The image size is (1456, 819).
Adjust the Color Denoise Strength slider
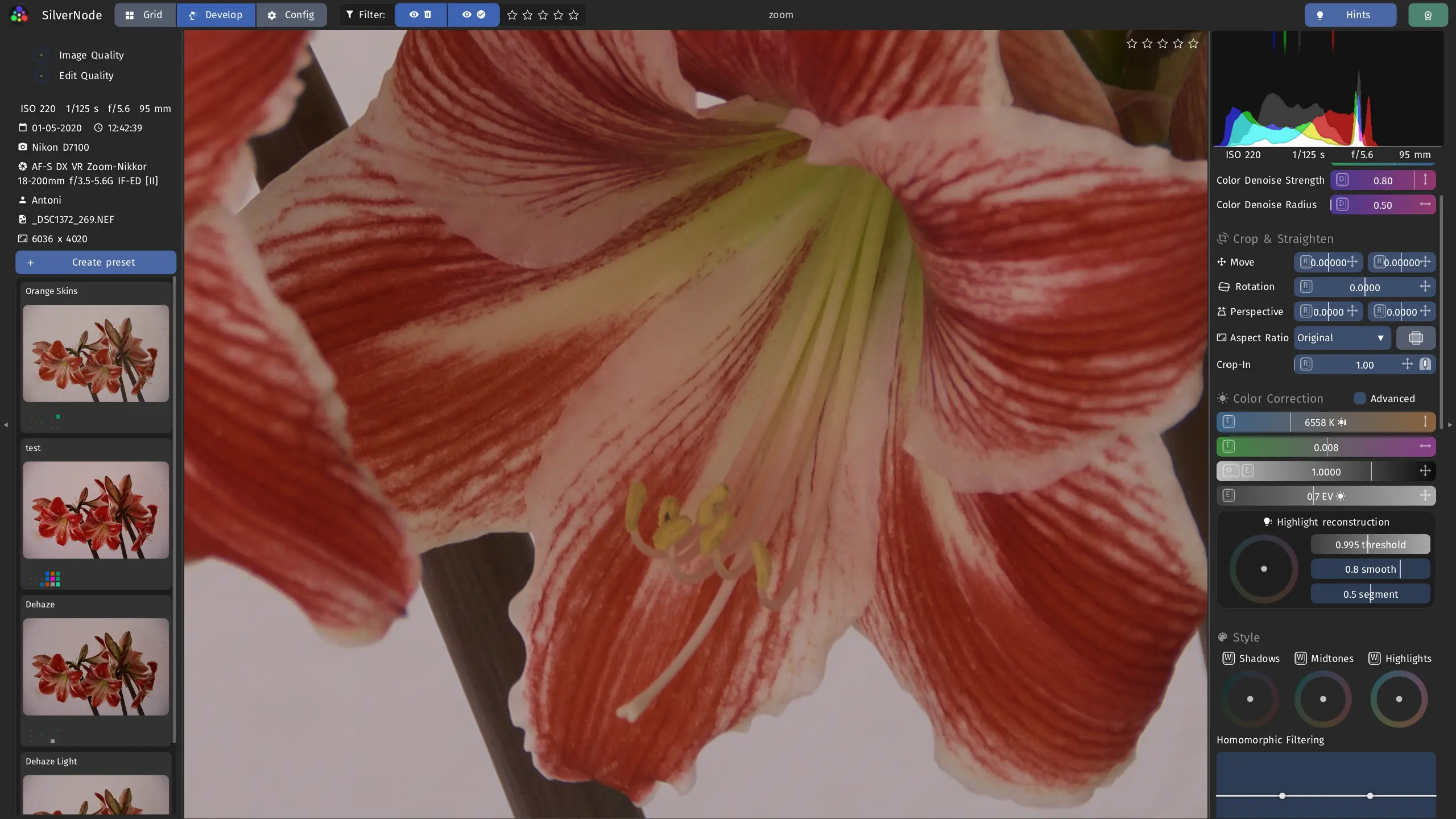coord(1383,180)
